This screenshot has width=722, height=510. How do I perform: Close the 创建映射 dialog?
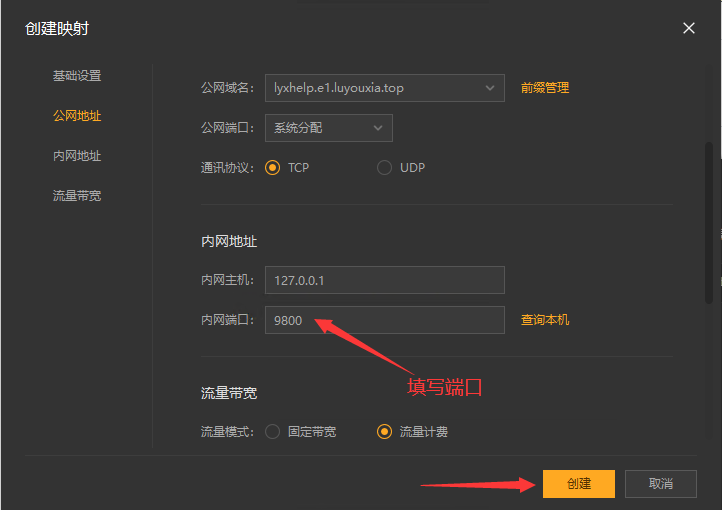click(688, 29)
